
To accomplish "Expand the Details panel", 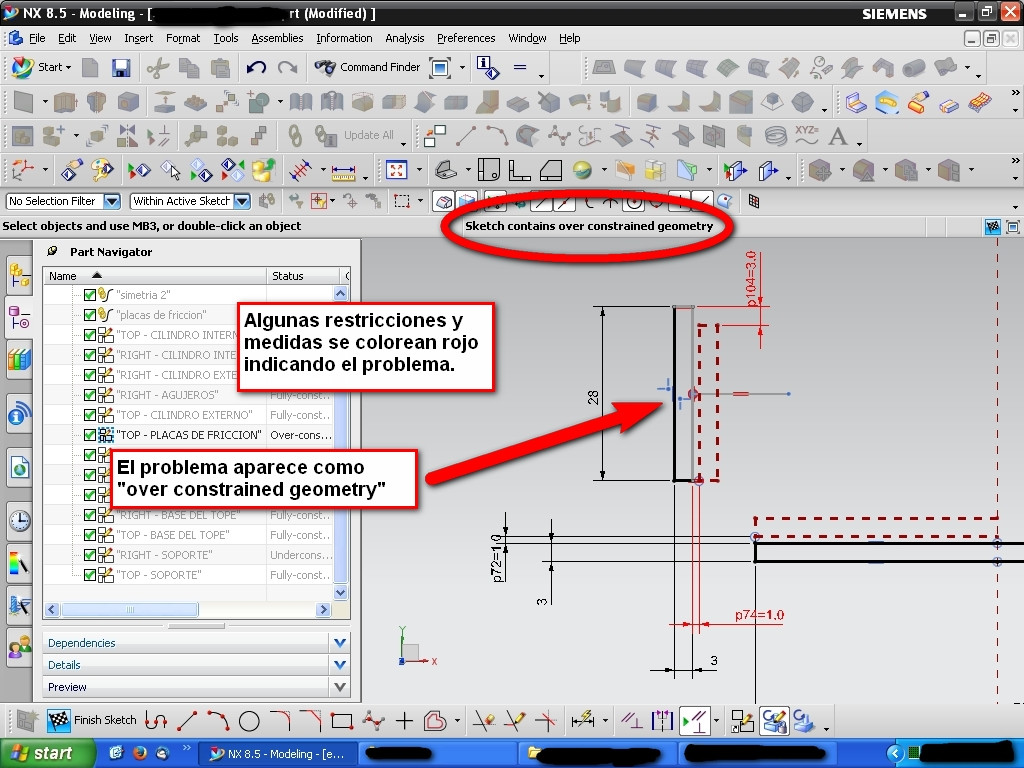I will point(339,665).
